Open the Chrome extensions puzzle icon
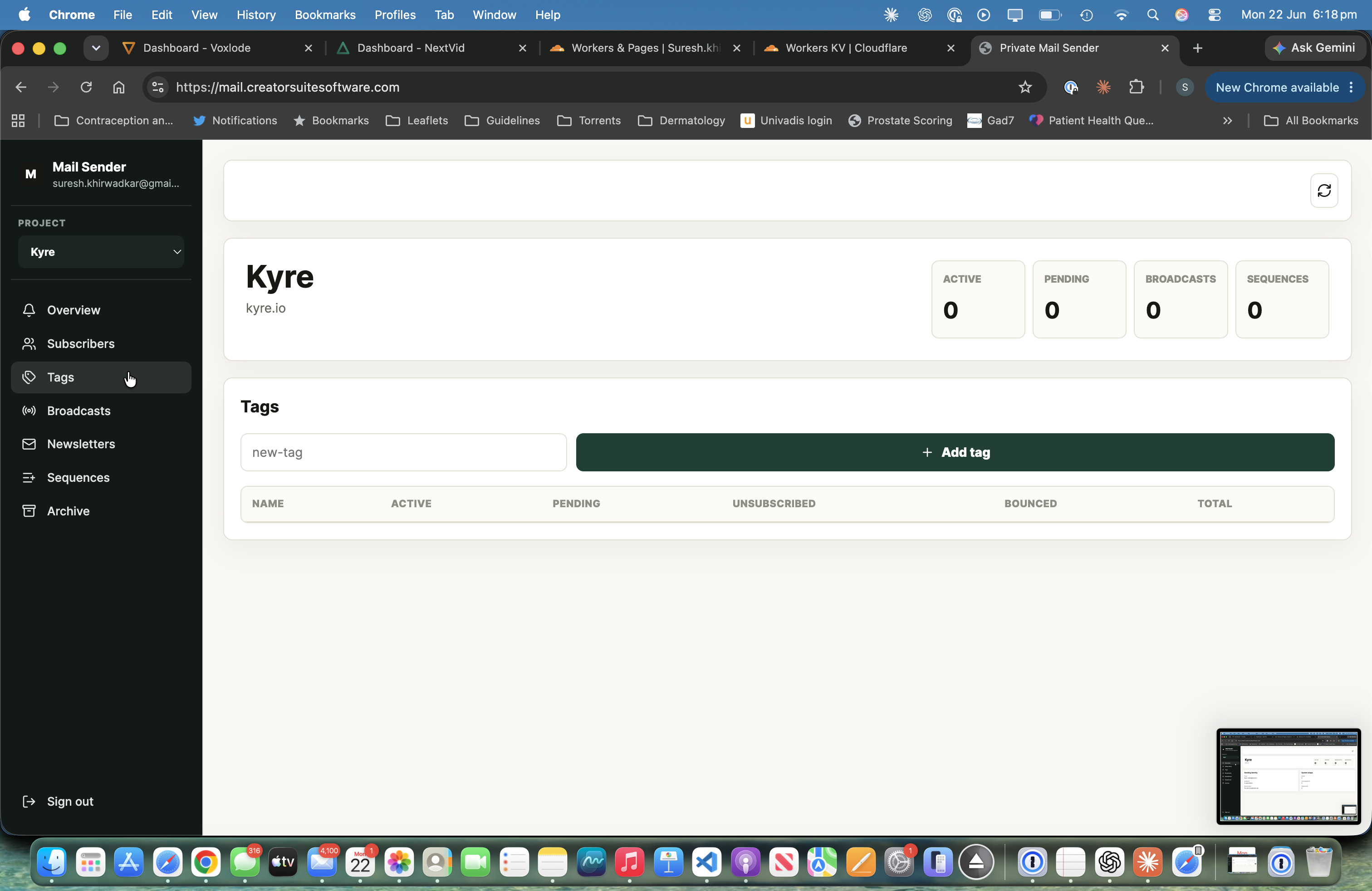This screenshot has width=1372, height=891. 1136,87
